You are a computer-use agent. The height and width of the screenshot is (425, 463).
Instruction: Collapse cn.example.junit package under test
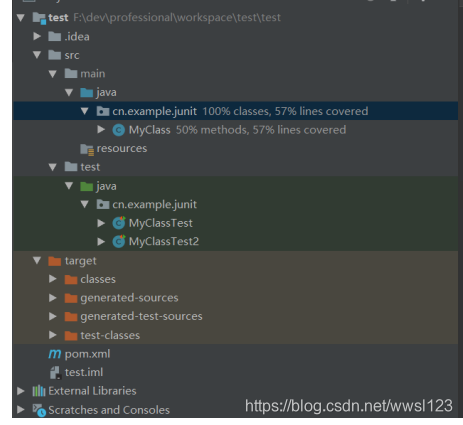coord(85,204)
